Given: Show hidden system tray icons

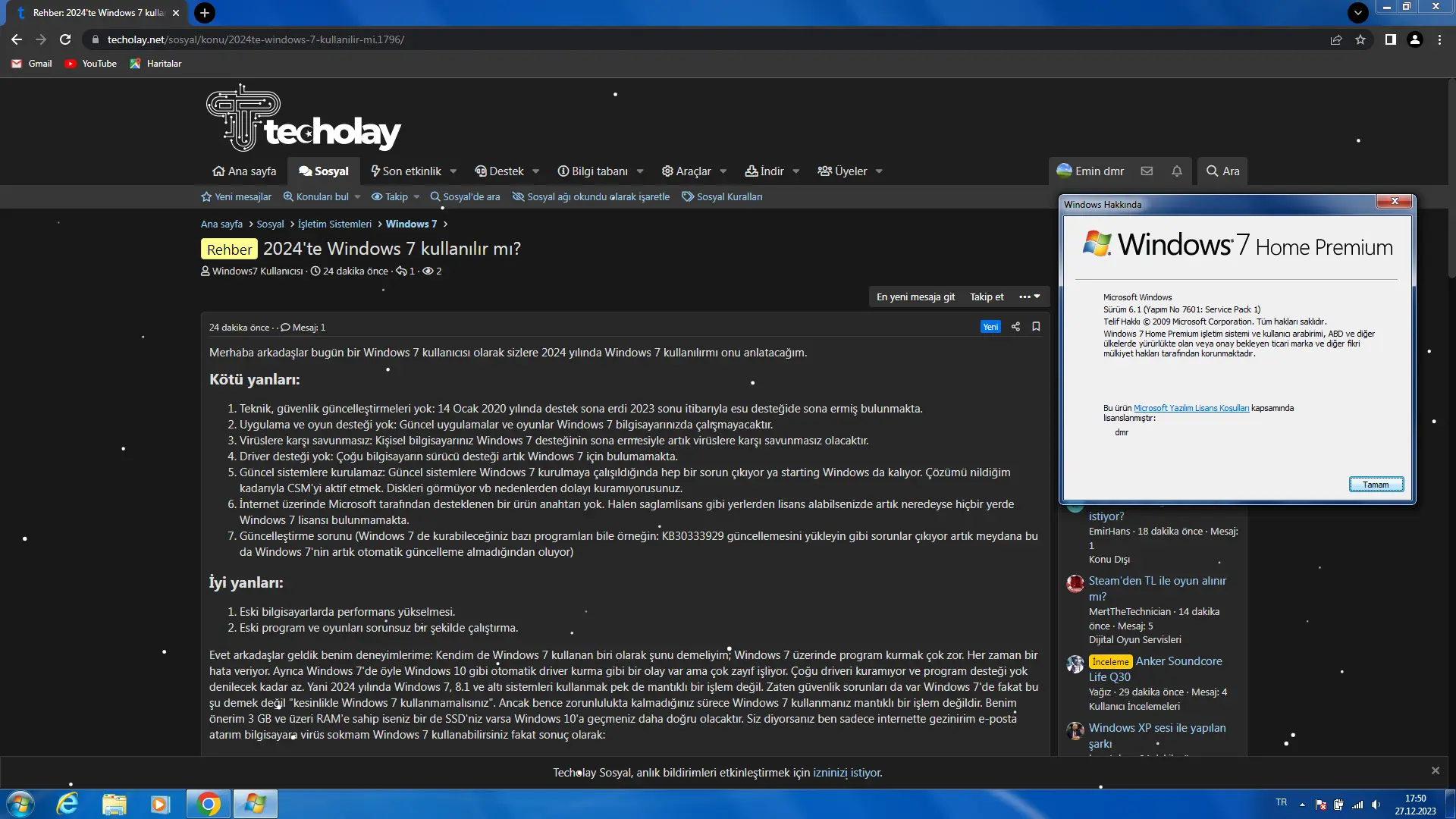Looking at the screenshot, I should click(1302, 805).
